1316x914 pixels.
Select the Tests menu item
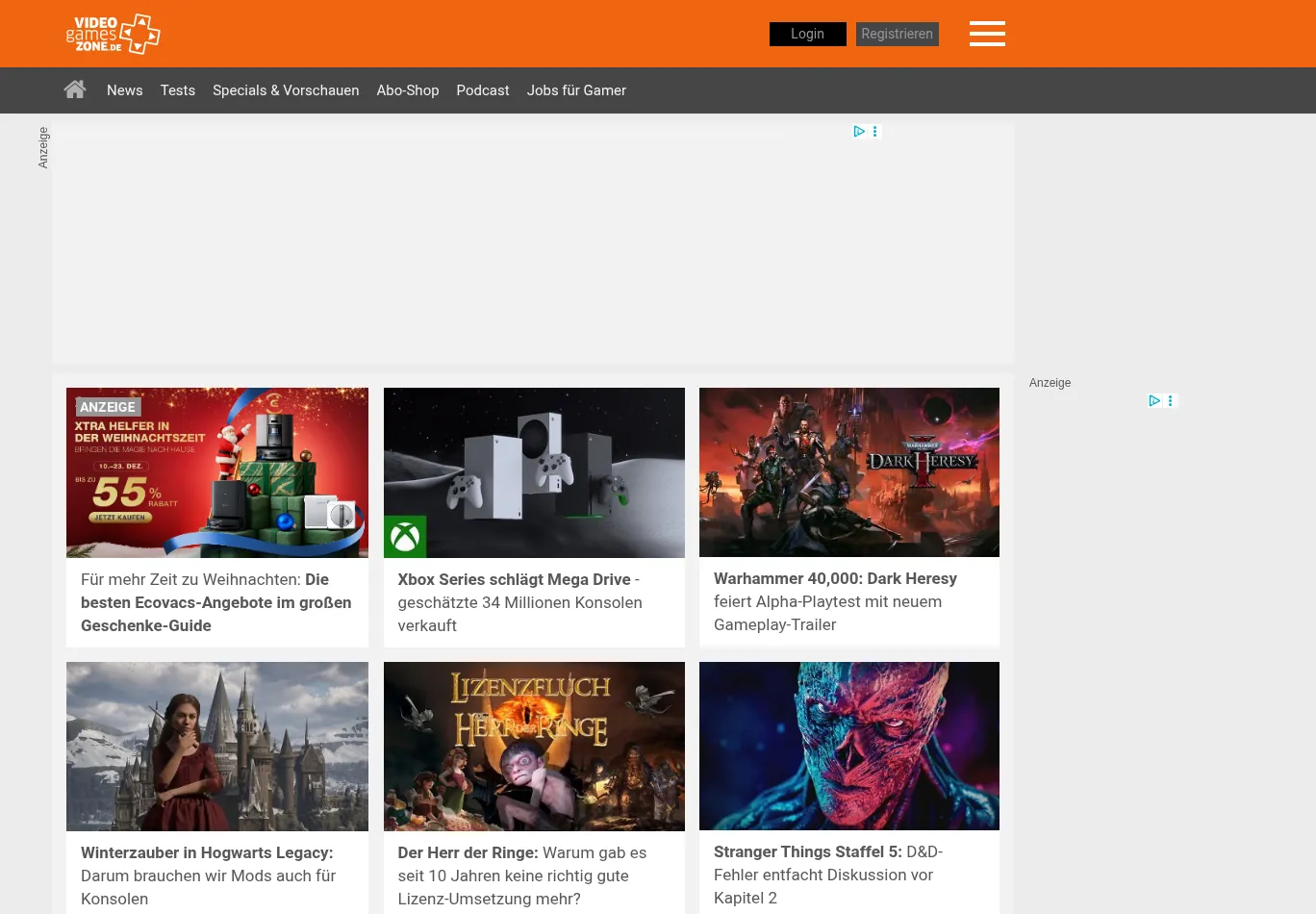[177, 90]
